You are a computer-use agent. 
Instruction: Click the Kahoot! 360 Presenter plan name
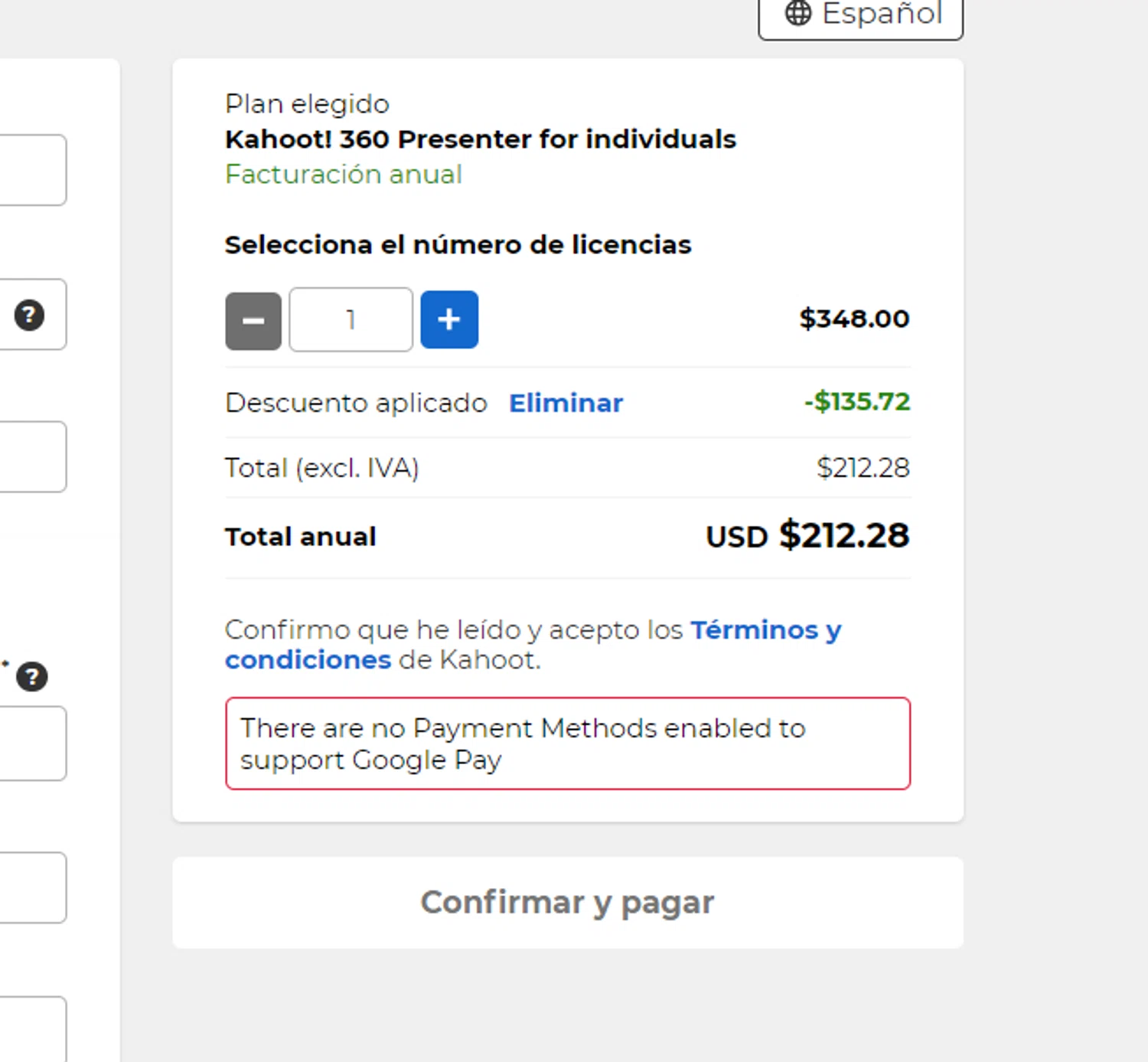[x=480, y=139]
